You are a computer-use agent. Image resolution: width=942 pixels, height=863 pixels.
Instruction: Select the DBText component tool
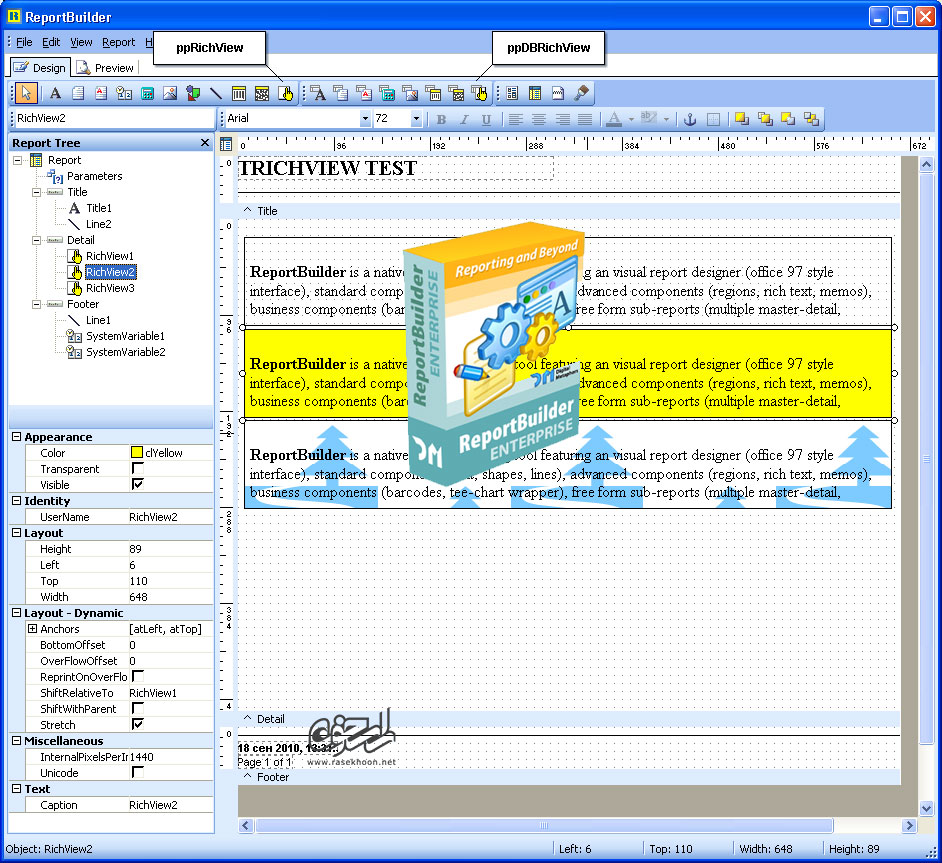tap(318, 93)
